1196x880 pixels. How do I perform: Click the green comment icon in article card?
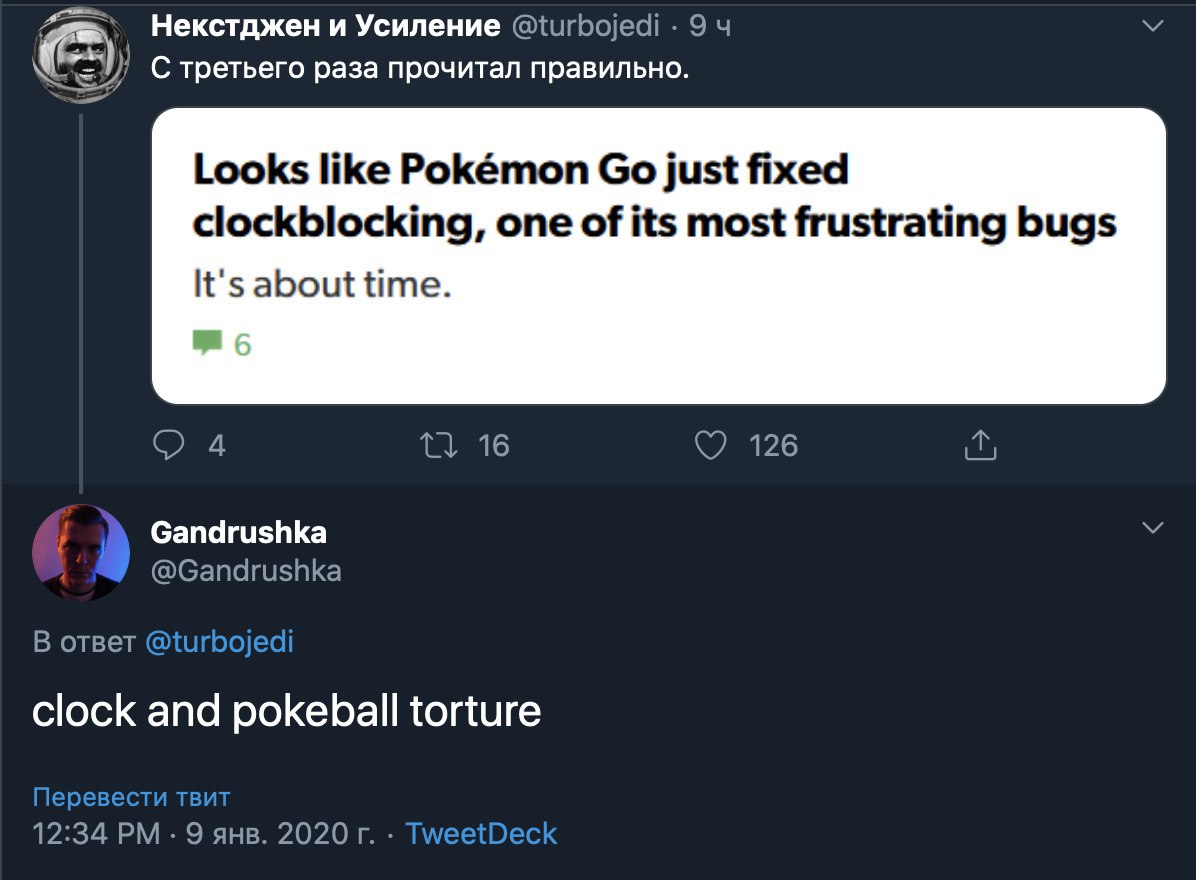coord(207,344)
